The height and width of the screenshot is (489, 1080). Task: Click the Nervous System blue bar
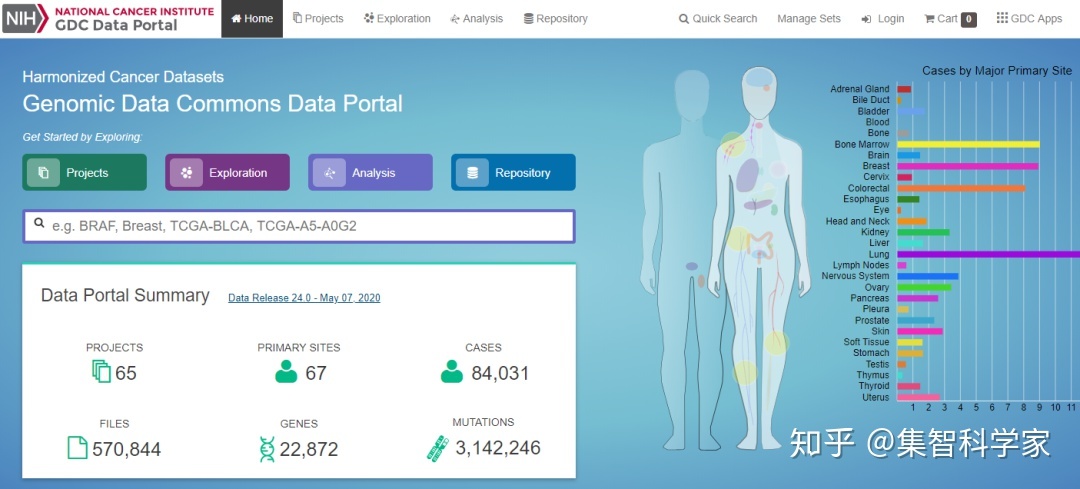click(927, 276)
